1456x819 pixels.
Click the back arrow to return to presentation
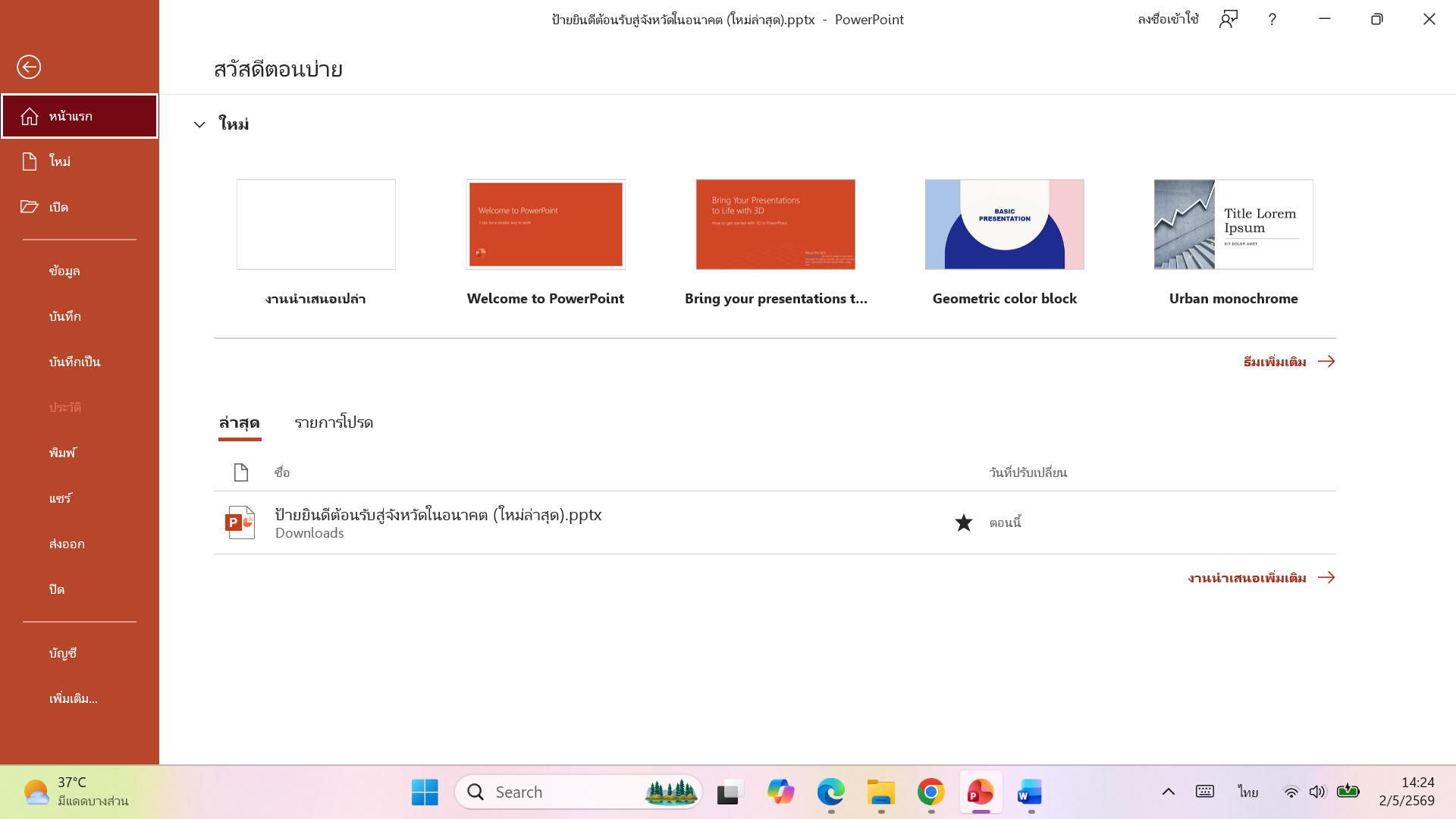coord(29,67)
